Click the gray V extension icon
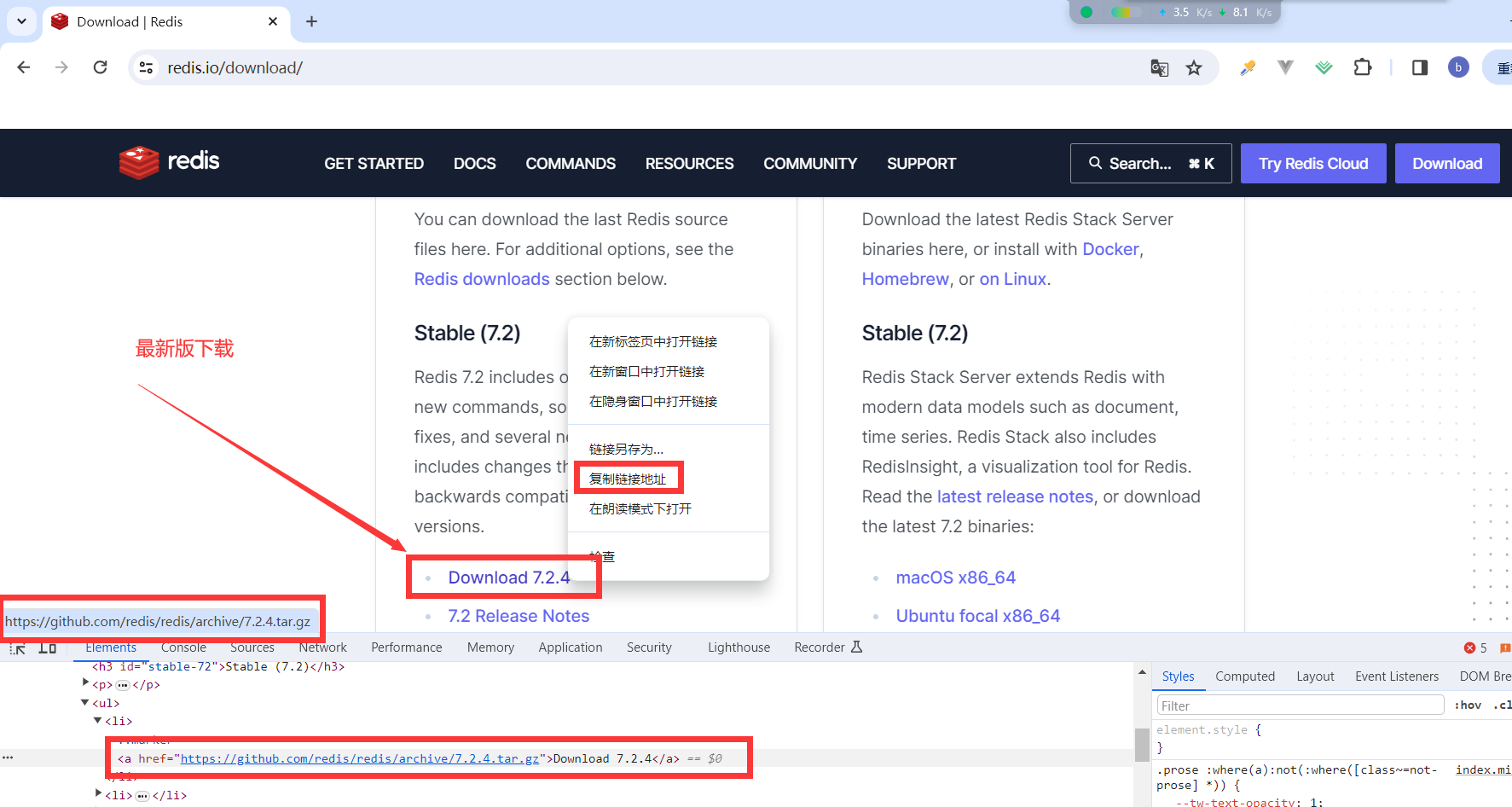Screen dimensions: 1512x807 click(x=1285, y=67)
